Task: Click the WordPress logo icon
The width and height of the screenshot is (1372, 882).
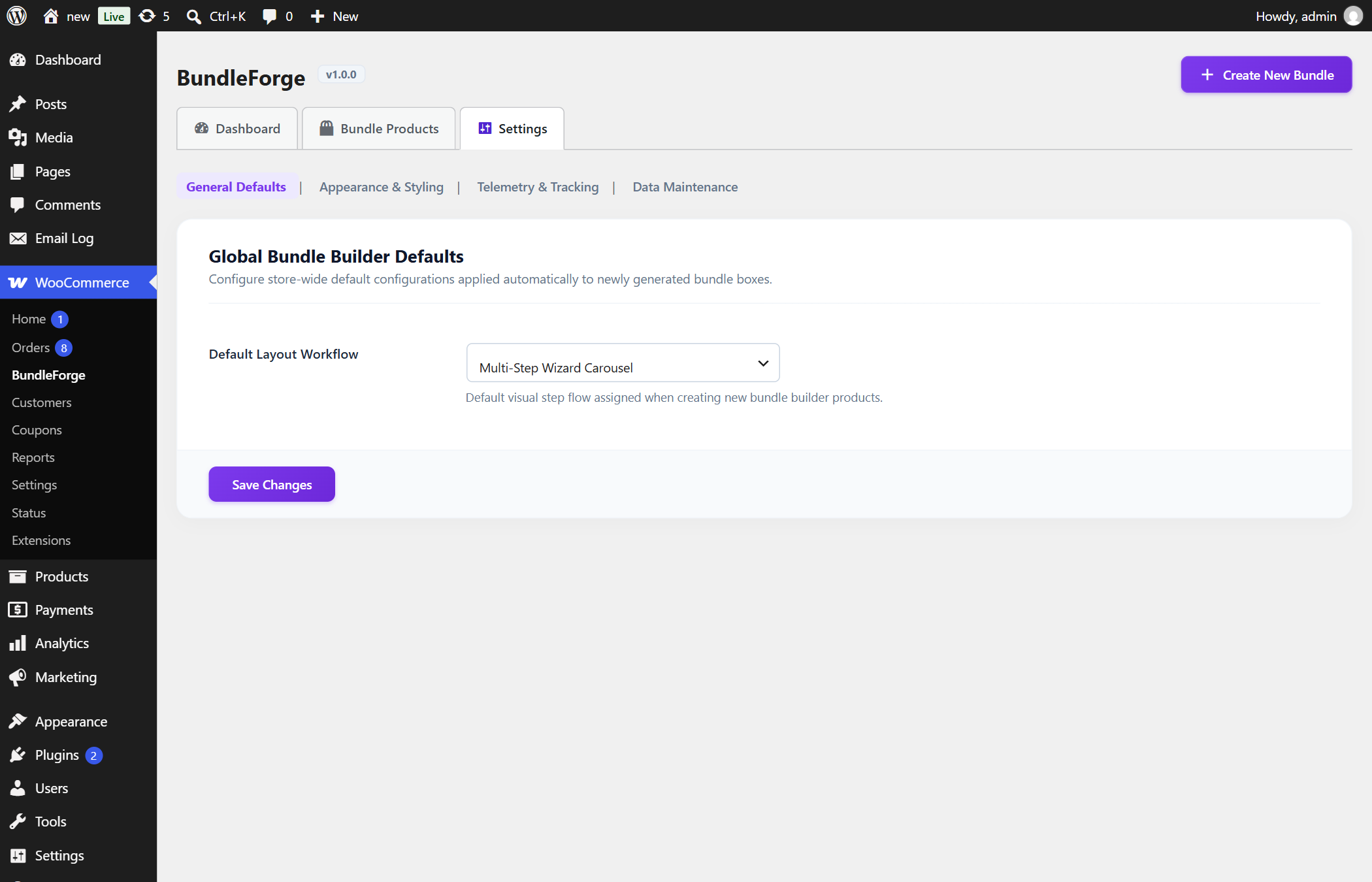Action: (x=17, y=16)
